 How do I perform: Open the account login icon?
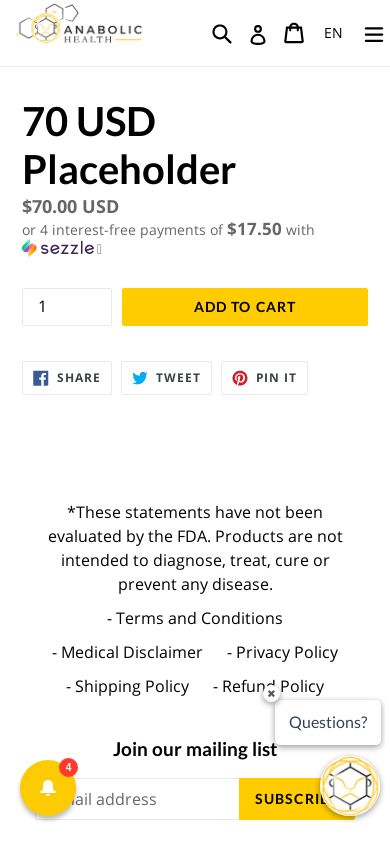coord(258,34)
